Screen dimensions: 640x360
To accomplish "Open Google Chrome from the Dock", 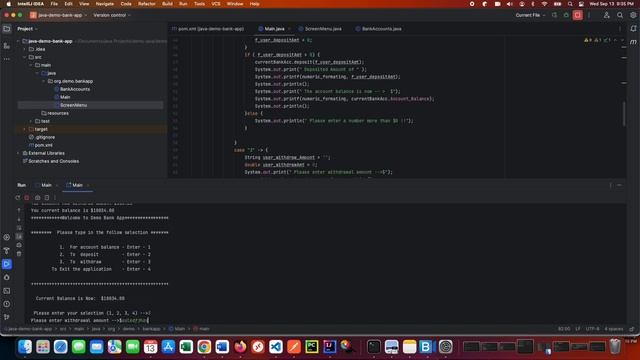I will click(x=204, y=347).
